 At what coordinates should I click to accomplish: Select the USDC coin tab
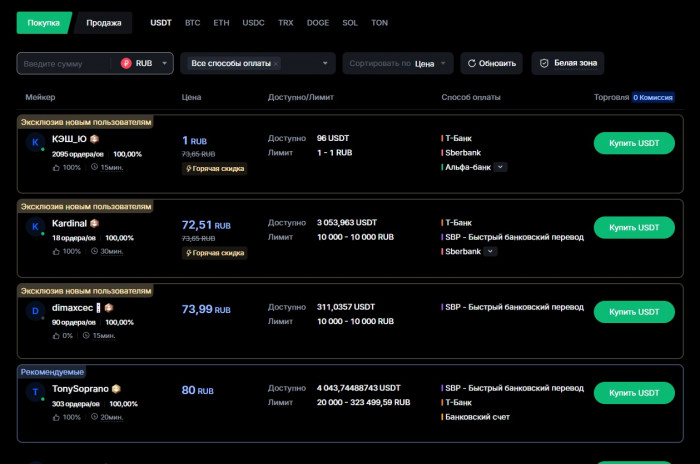coord(253,23)
